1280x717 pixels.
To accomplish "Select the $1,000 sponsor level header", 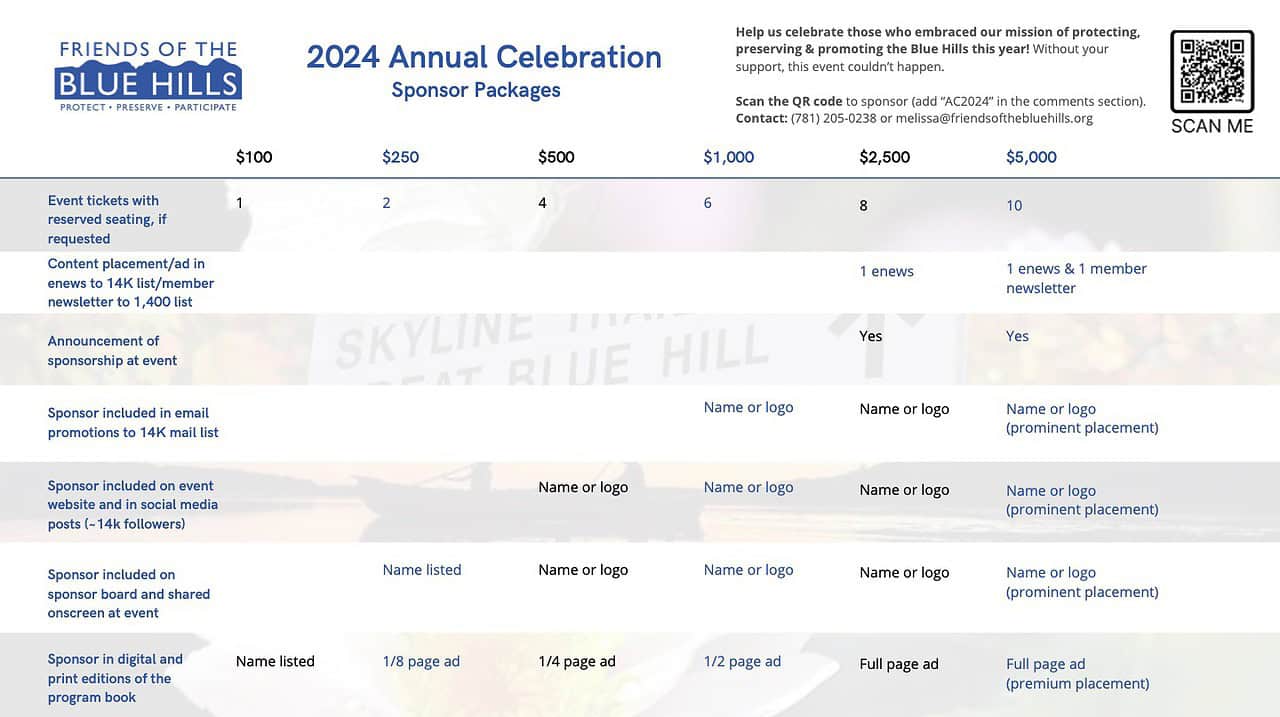I will coord(729,157).
